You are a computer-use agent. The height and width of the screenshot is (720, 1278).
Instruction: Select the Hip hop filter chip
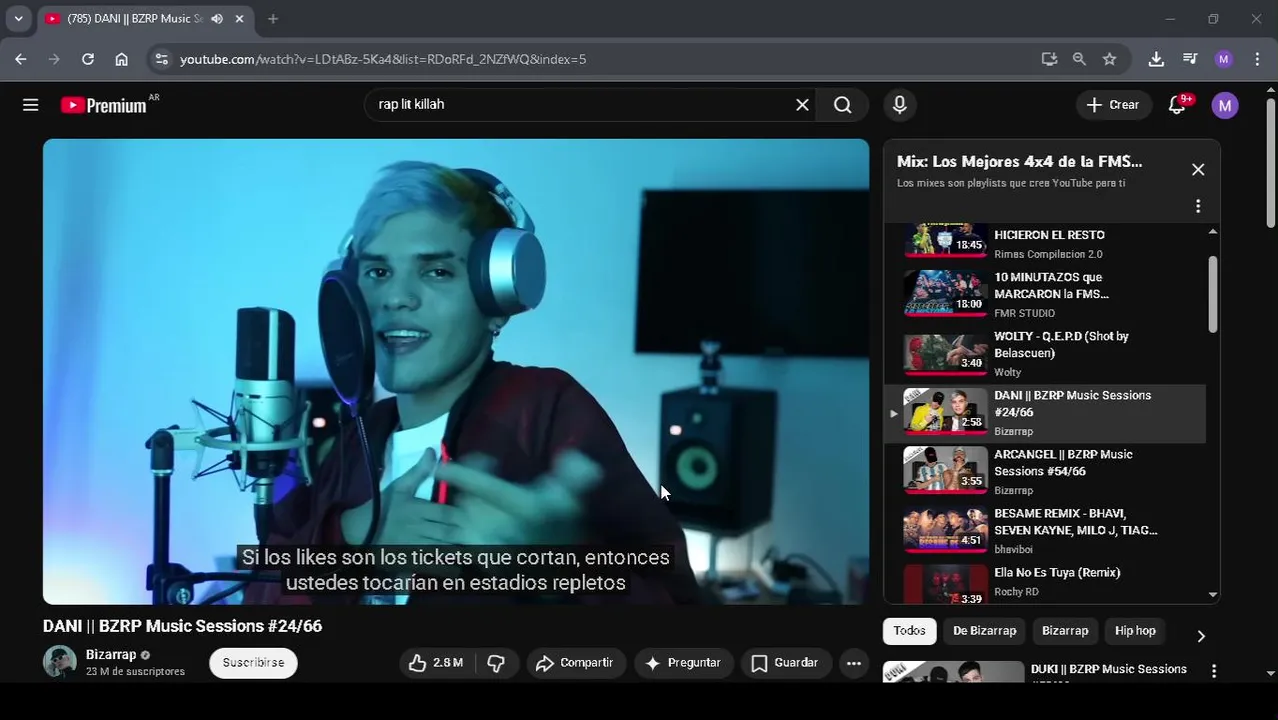(1135, 631)
